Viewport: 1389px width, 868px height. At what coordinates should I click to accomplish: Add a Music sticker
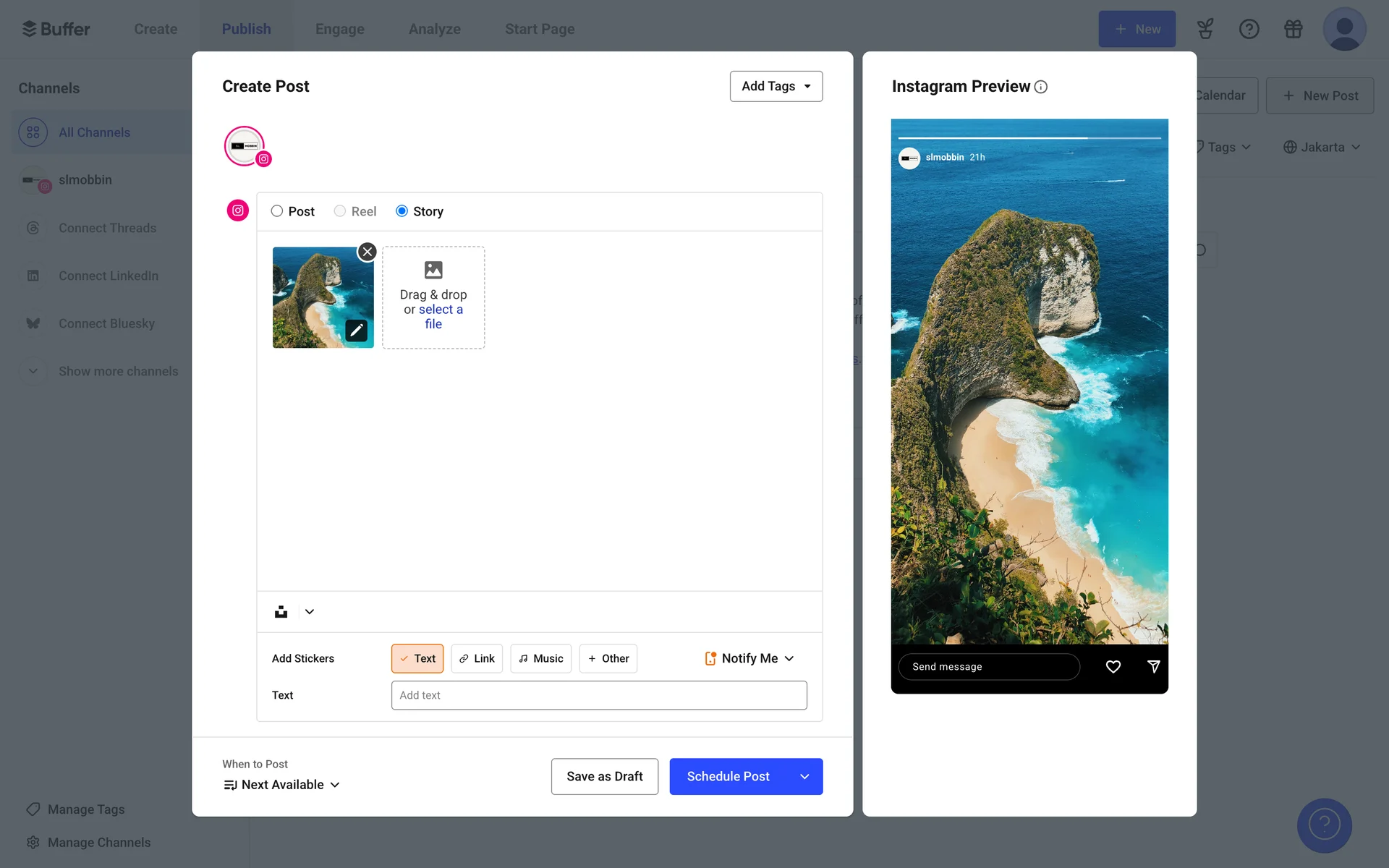540,658
